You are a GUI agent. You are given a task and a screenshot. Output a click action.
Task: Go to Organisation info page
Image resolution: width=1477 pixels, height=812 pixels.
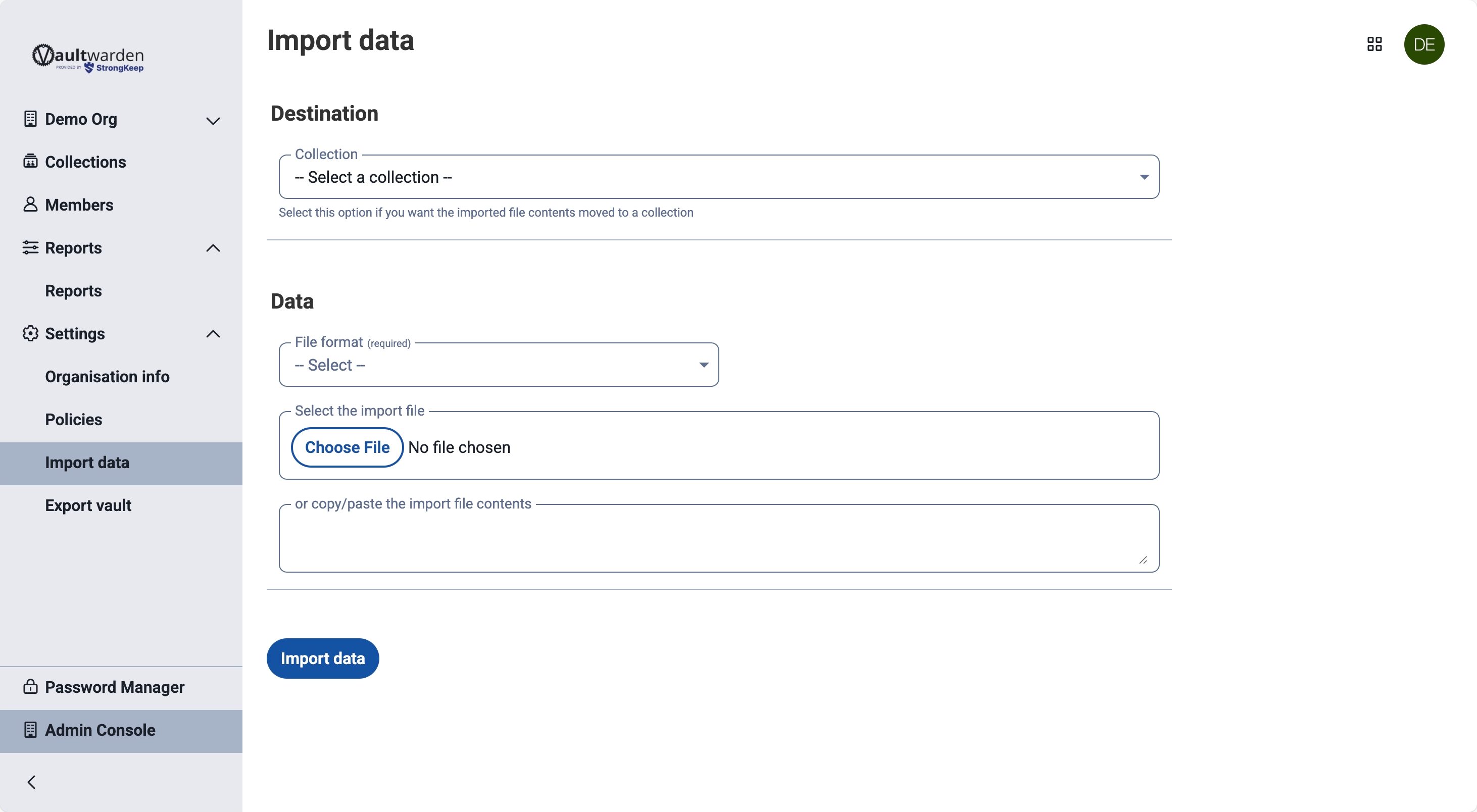pyautogui.click(x=107, y=377)
